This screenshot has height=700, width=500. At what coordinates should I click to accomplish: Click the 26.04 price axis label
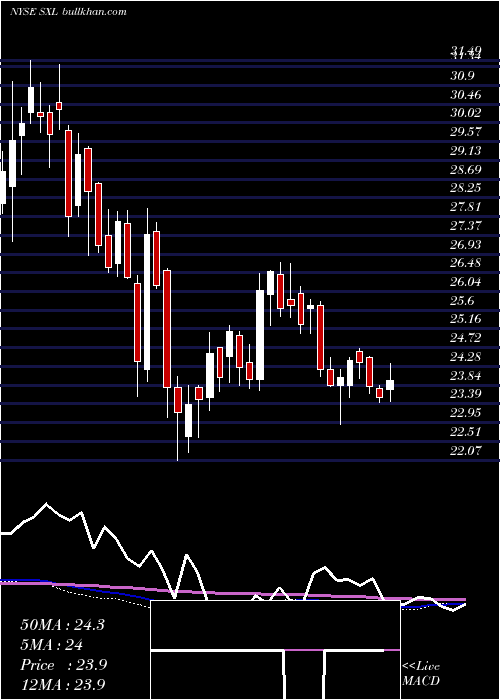[466, 282]
